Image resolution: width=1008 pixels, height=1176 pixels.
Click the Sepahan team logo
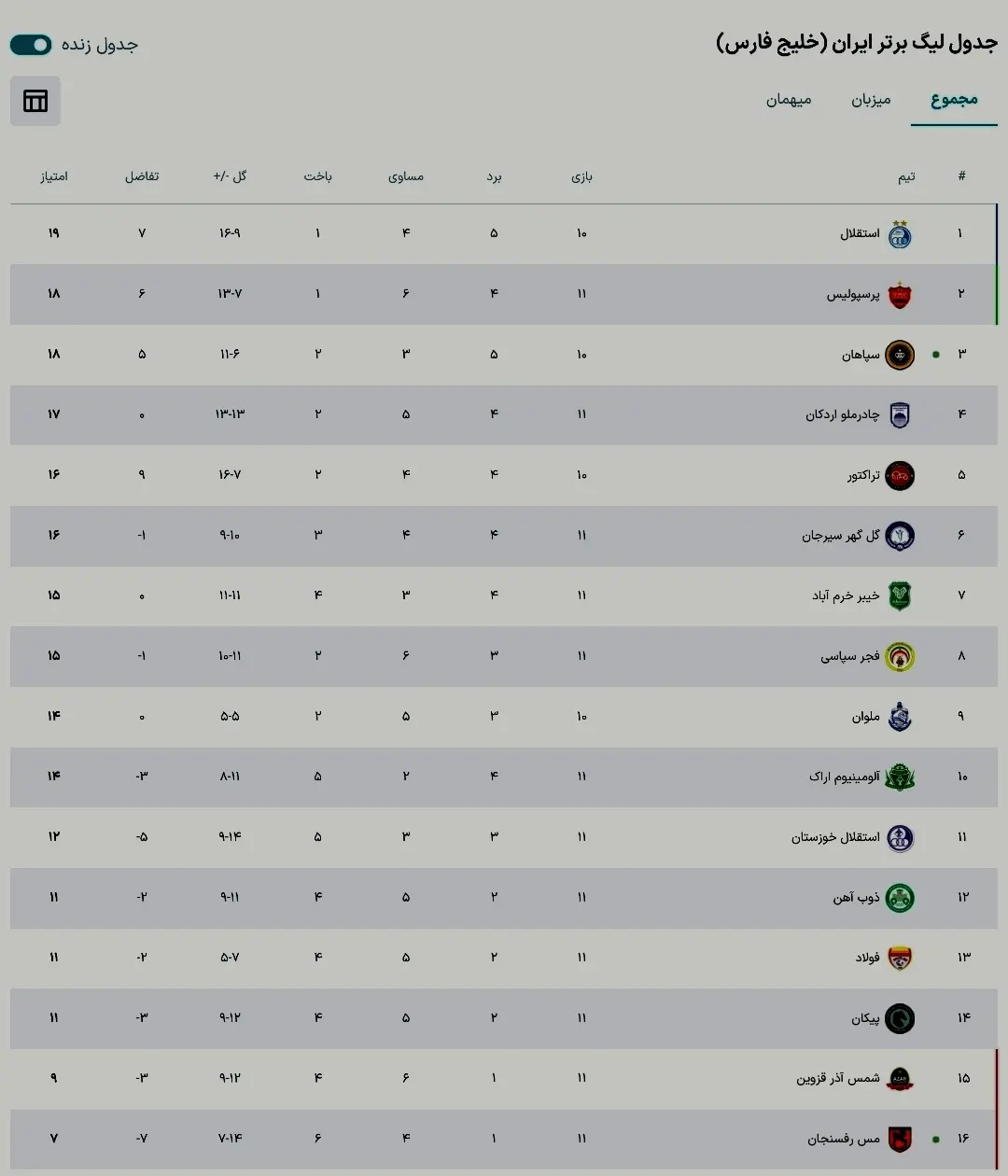(x=899, y=355)
